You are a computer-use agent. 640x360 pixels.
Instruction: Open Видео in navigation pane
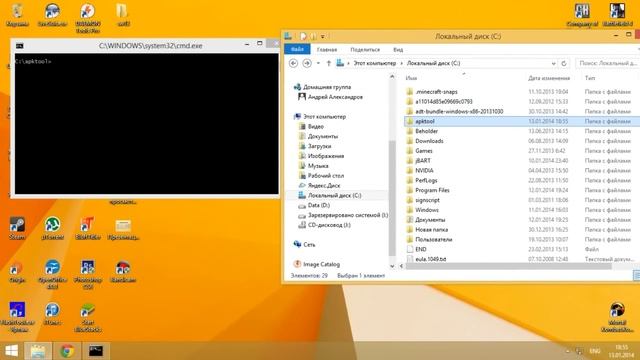311,127
